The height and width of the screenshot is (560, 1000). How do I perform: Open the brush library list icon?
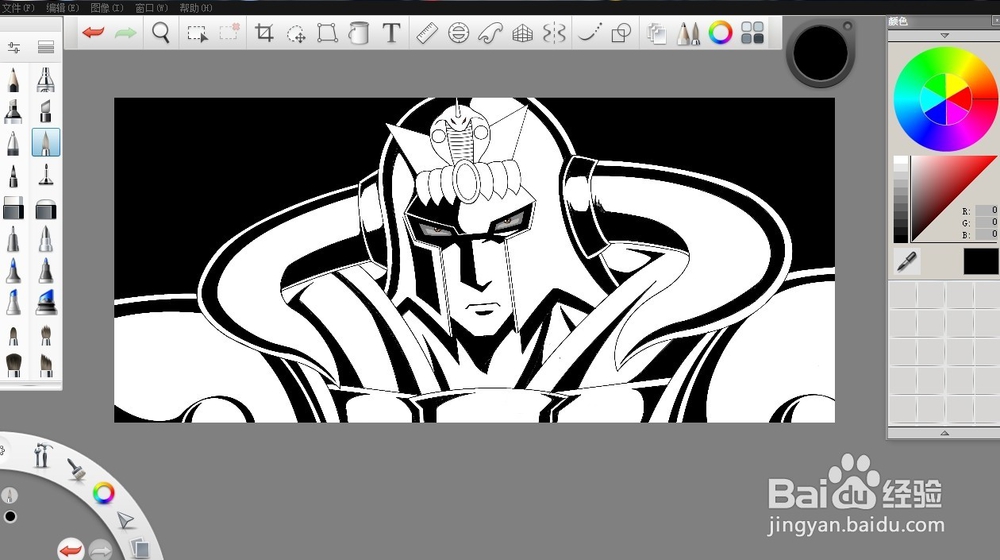[46, 47]
